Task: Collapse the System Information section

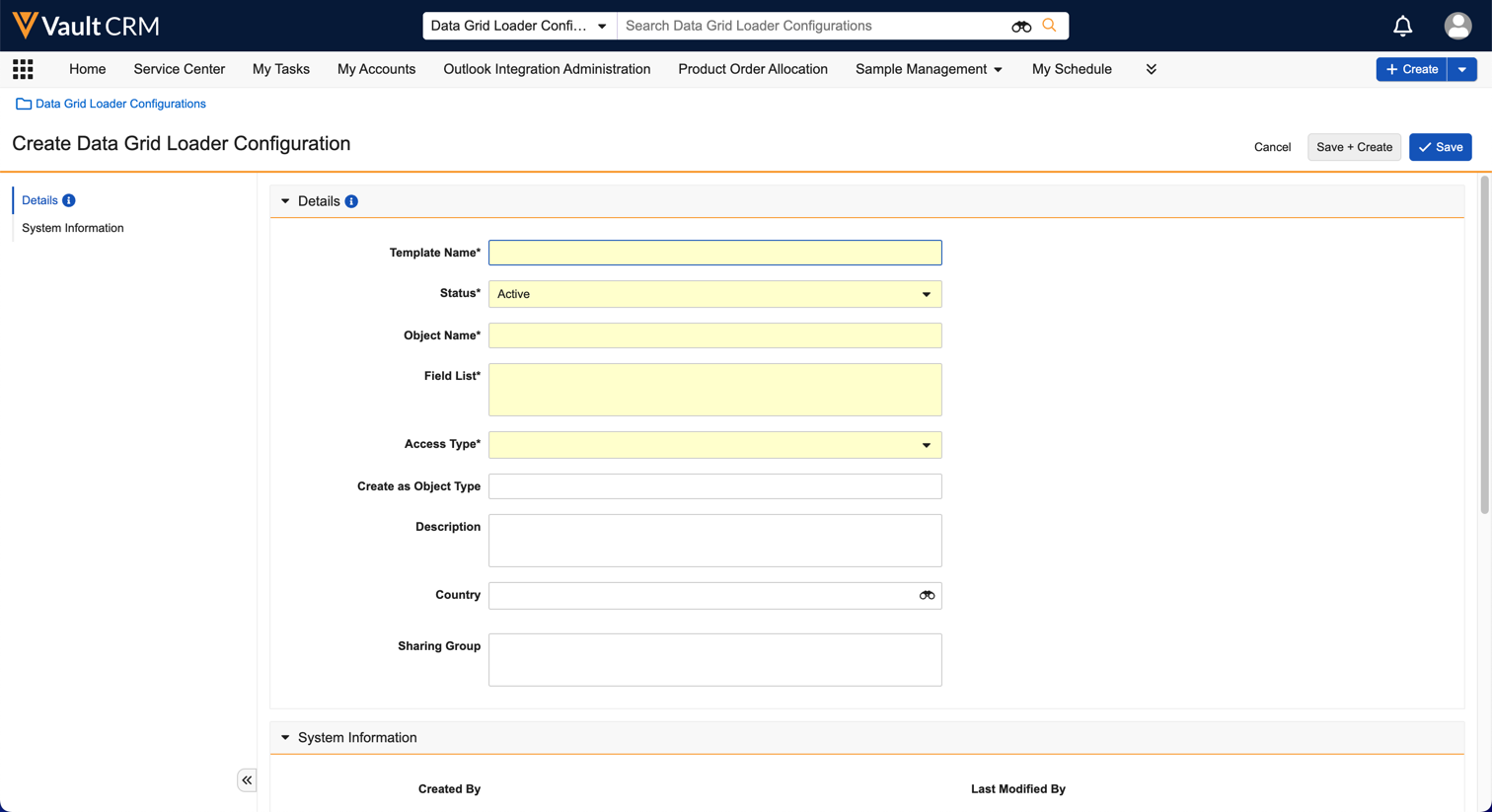Action: click(x=285, y=738)
